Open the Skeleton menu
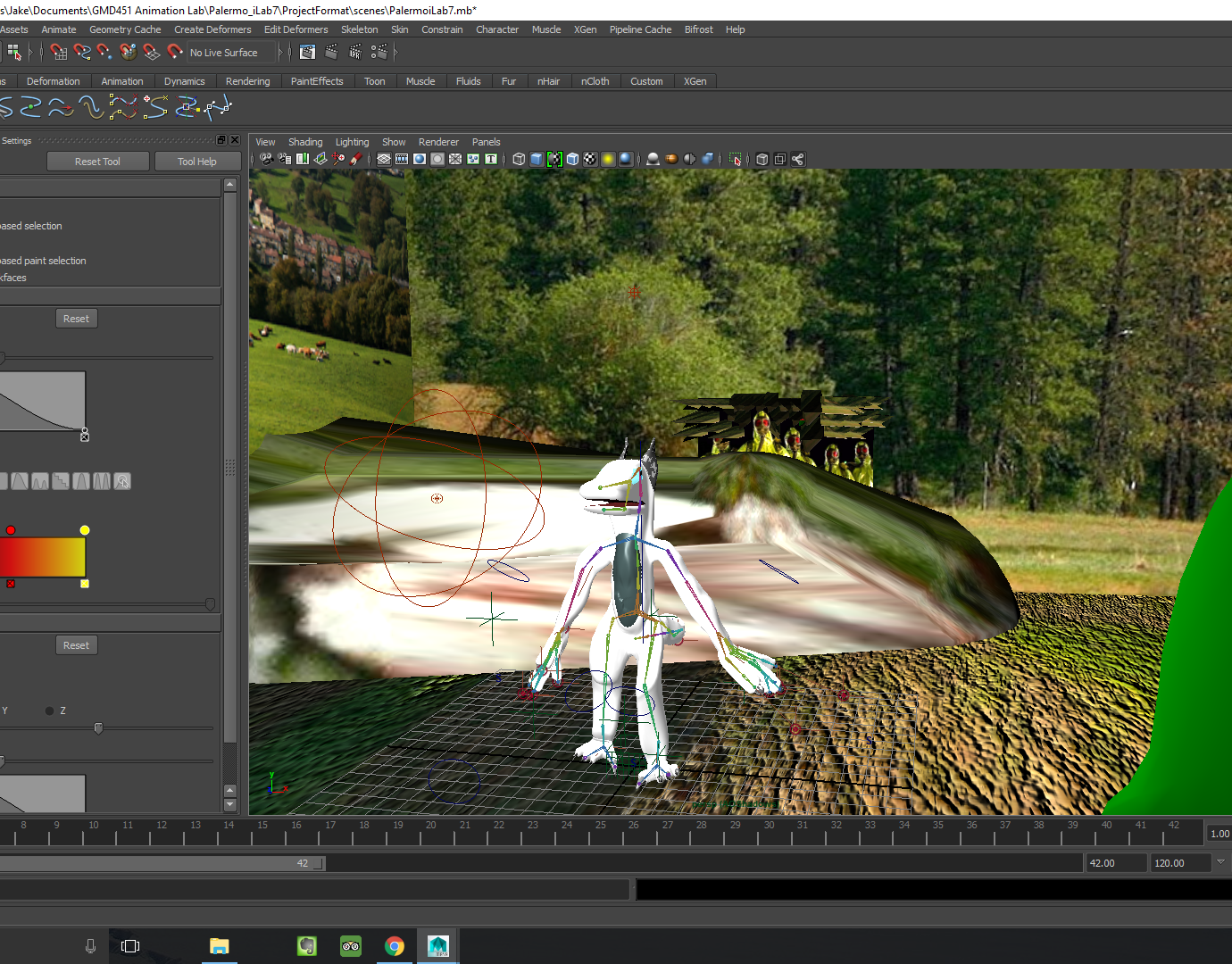 click(x=360, y=29)
